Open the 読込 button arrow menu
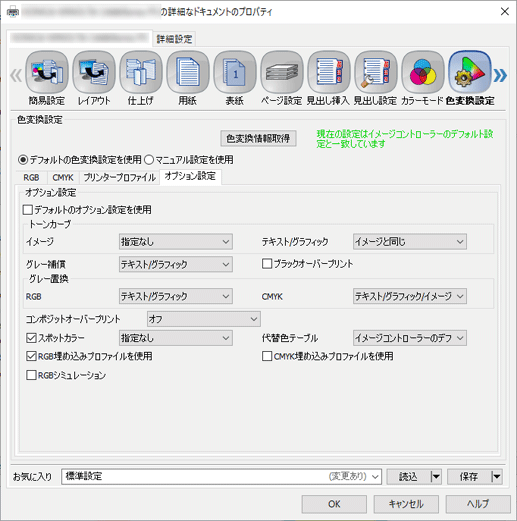The height and width of the screenshot is (521, 517). pos(436,477)
